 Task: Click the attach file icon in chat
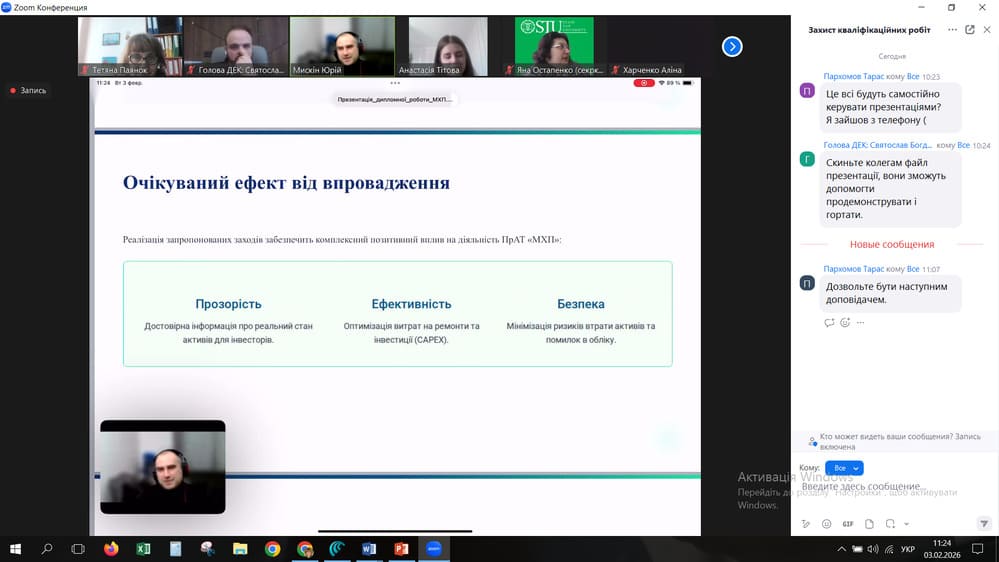click(x=869, y=524)
